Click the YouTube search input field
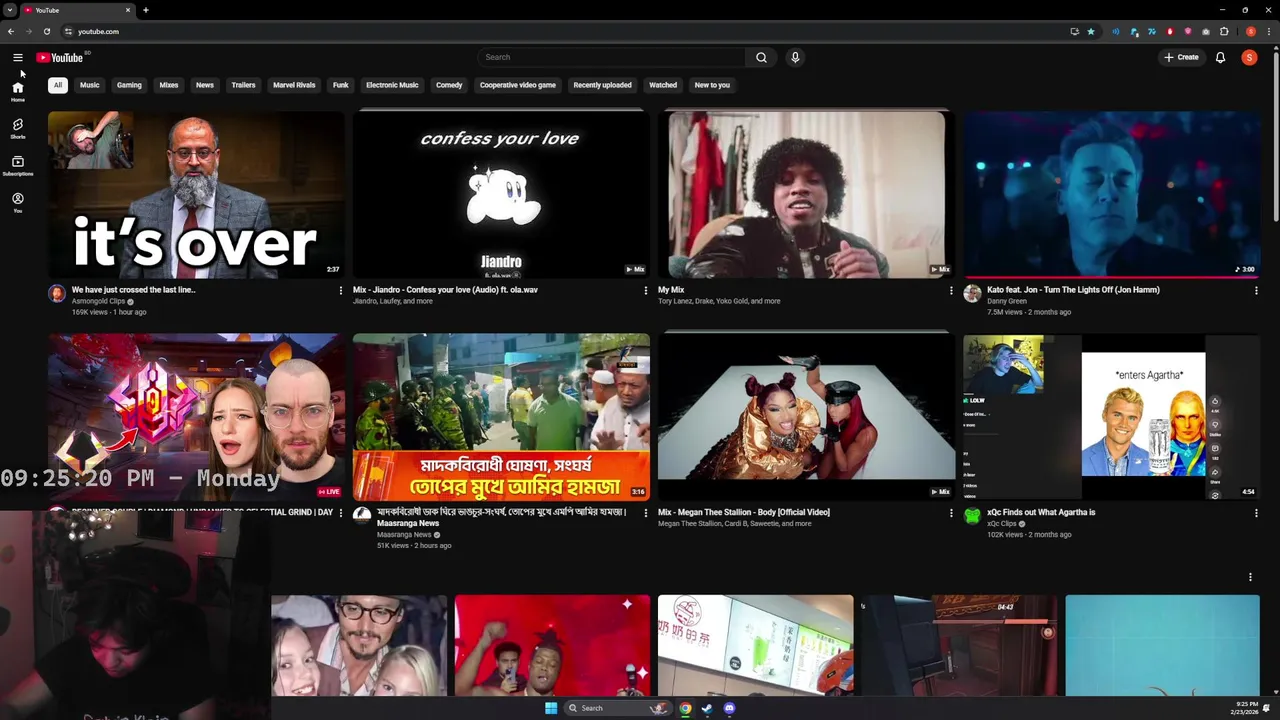This screenshot has height=720, width=1280. (612, 57)
